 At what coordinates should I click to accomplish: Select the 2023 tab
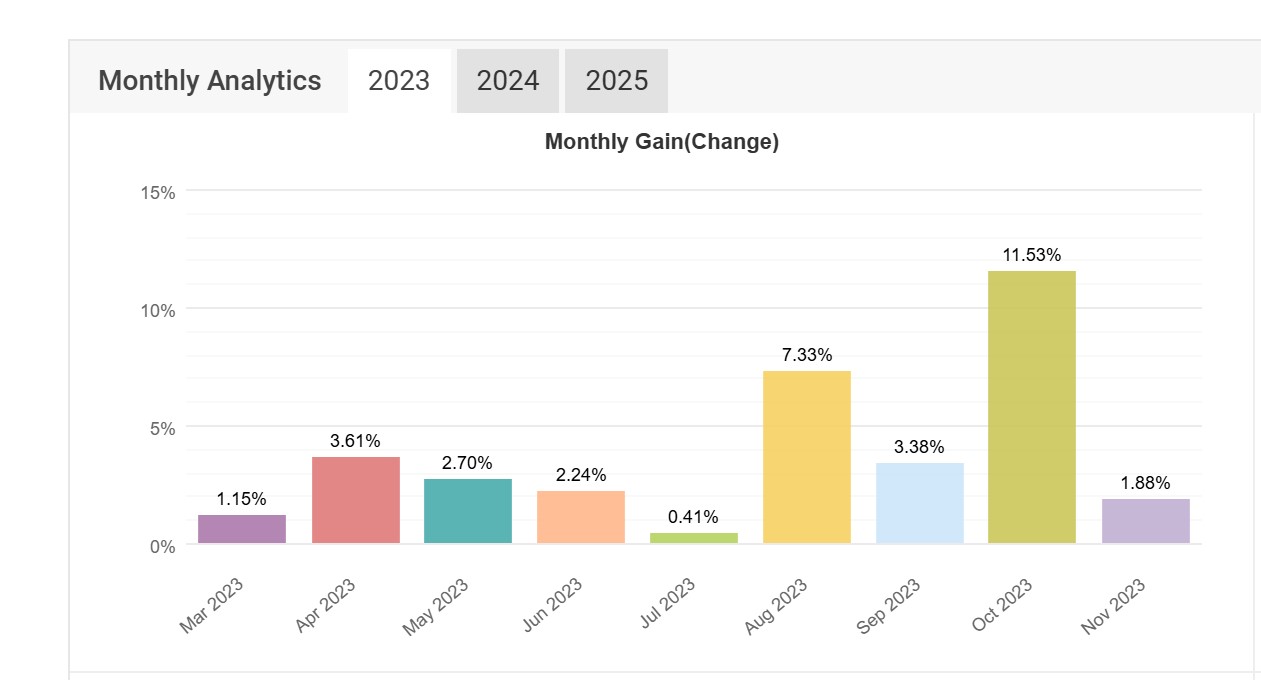[x=397, y=80]
